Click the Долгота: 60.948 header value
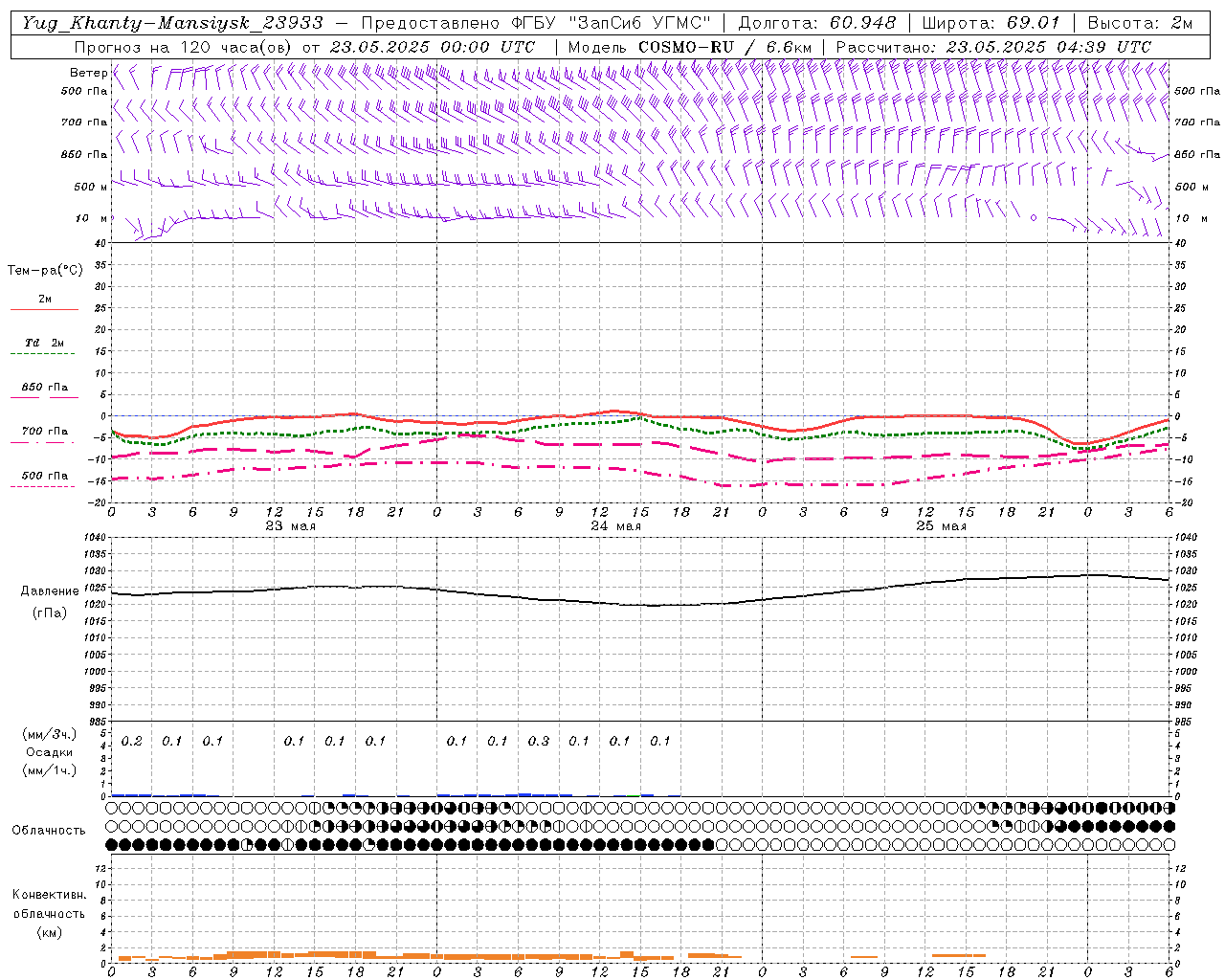This screenshot has height=980, width=1225. pyautogui.click(x=817, y=23)
